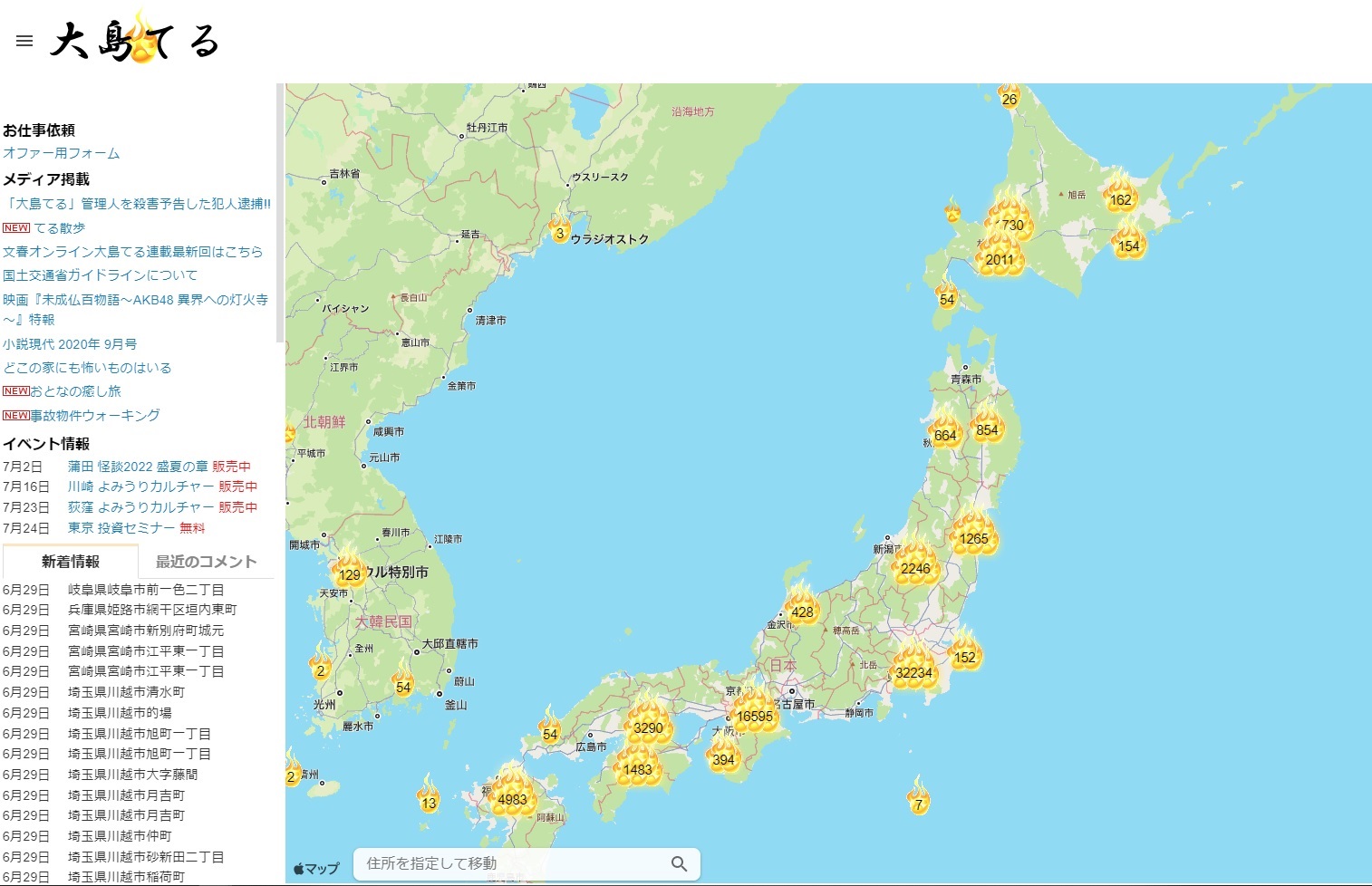
Task: Open the hamburger menu
Action: tap(24, 41)
